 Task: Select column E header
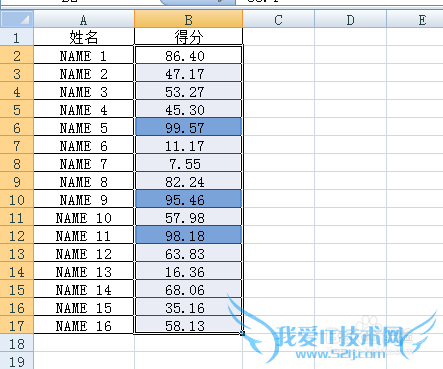[415, 19]
